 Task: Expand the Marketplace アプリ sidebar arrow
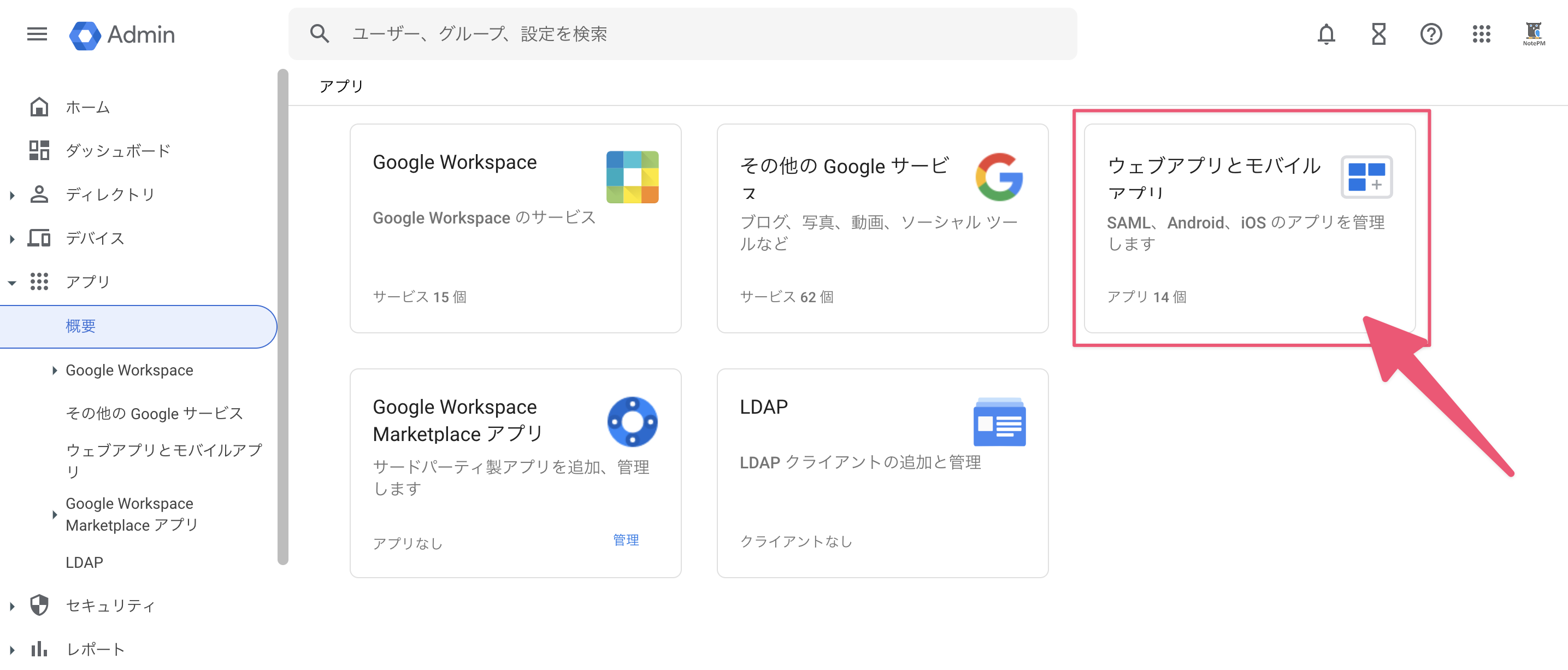click(54, 515)
